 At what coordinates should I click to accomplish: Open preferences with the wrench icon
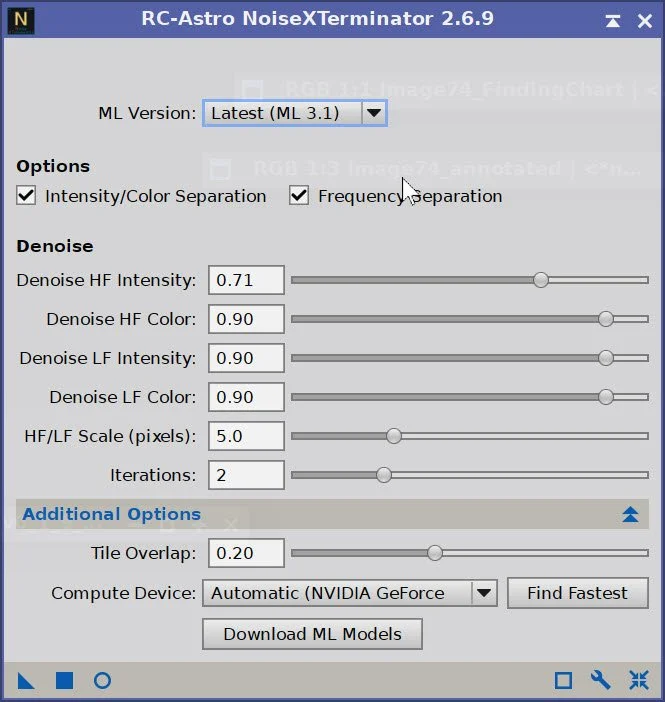[x=601, y=681]
